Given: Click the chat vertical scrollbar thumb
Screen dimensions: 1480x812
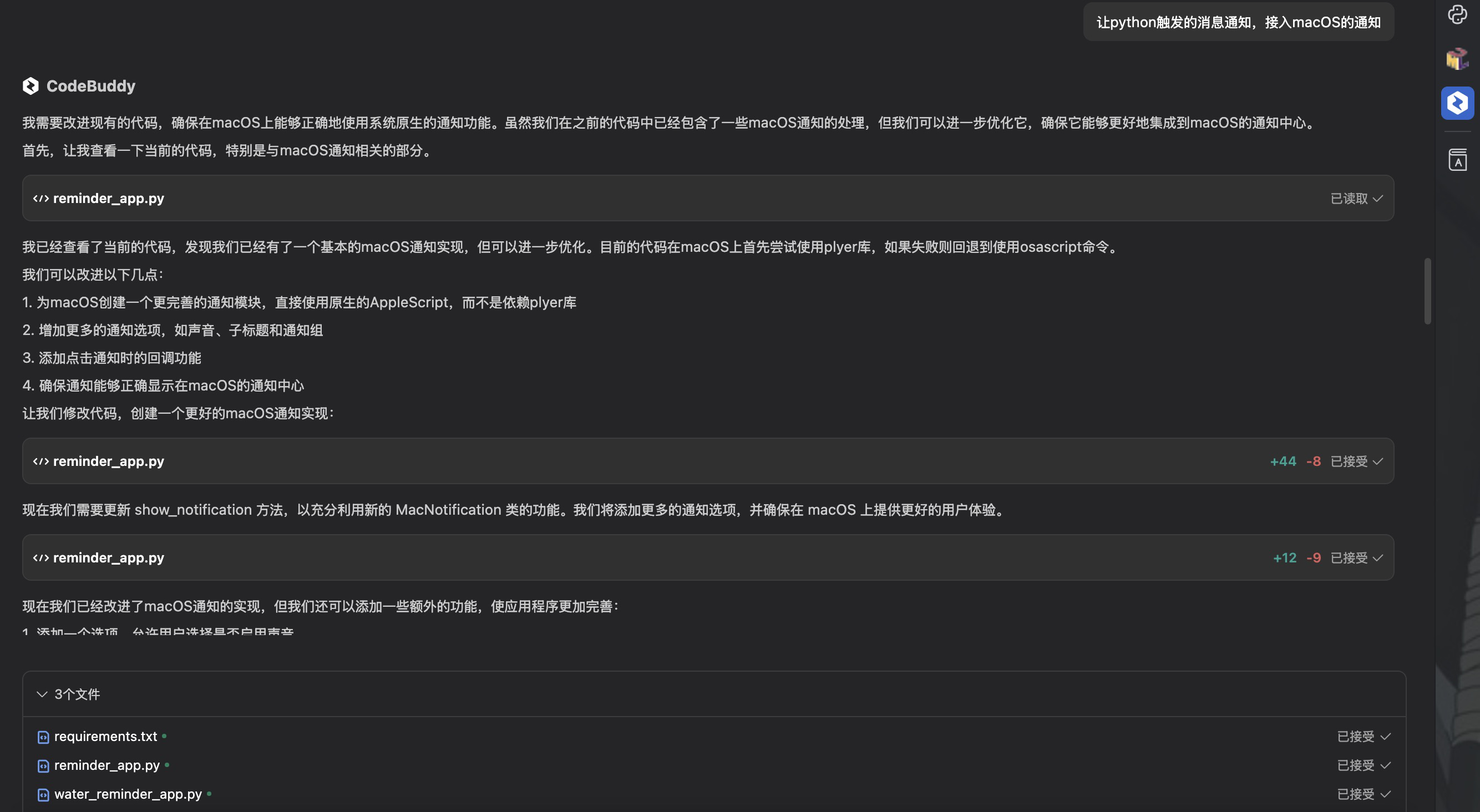Looking at the screenshot, I should pos(1427,291).
